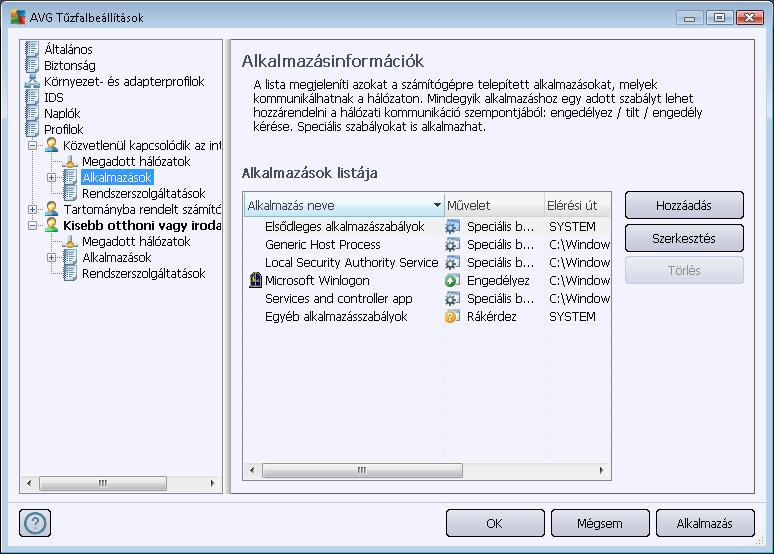This screenshot has width=774, height=554.
Task: Click the AVG logo in the title bar
Action: tap(18, 17)
